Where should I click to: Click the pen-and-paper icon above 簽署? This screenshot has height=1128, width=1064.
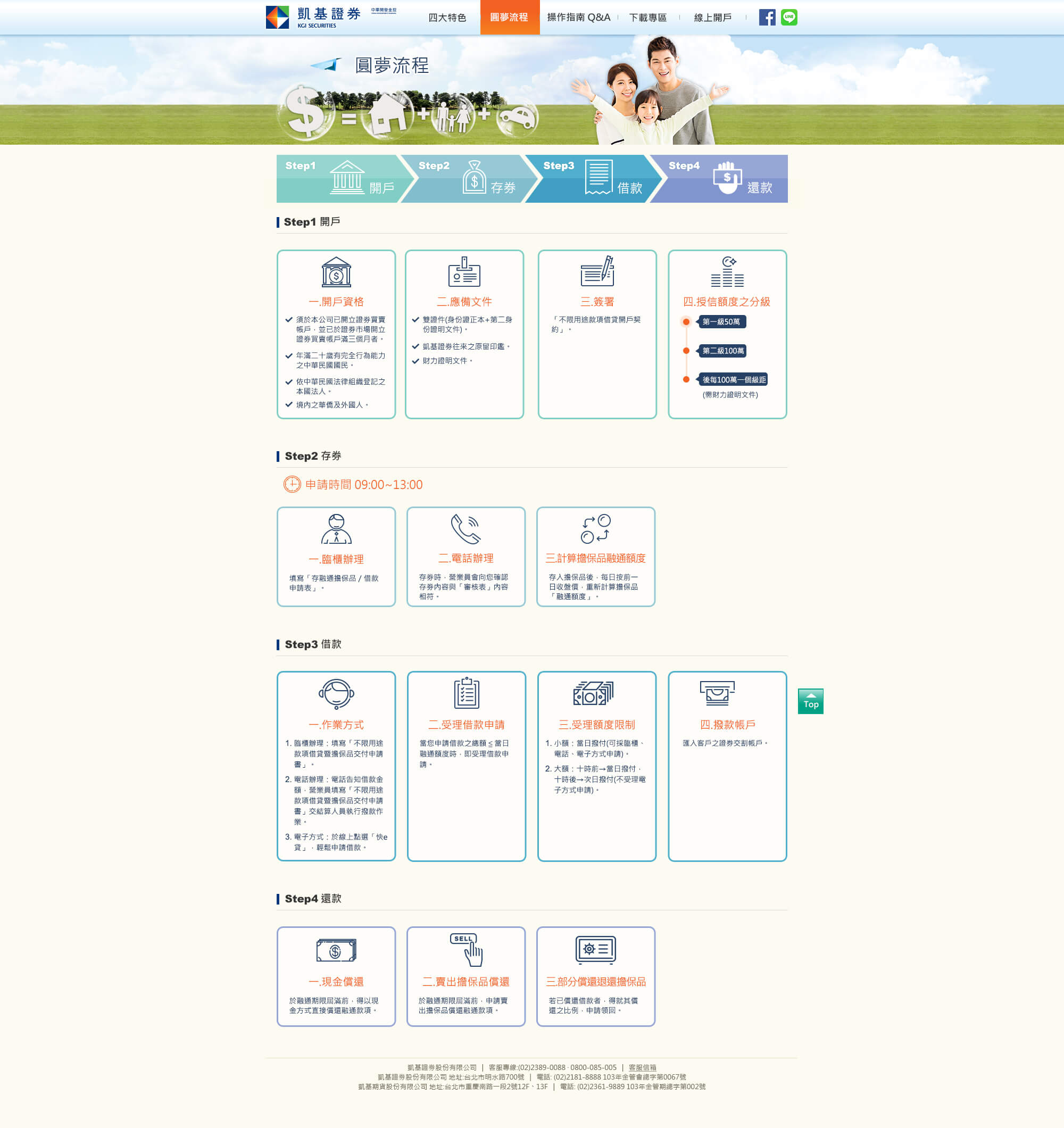(597, 271)
